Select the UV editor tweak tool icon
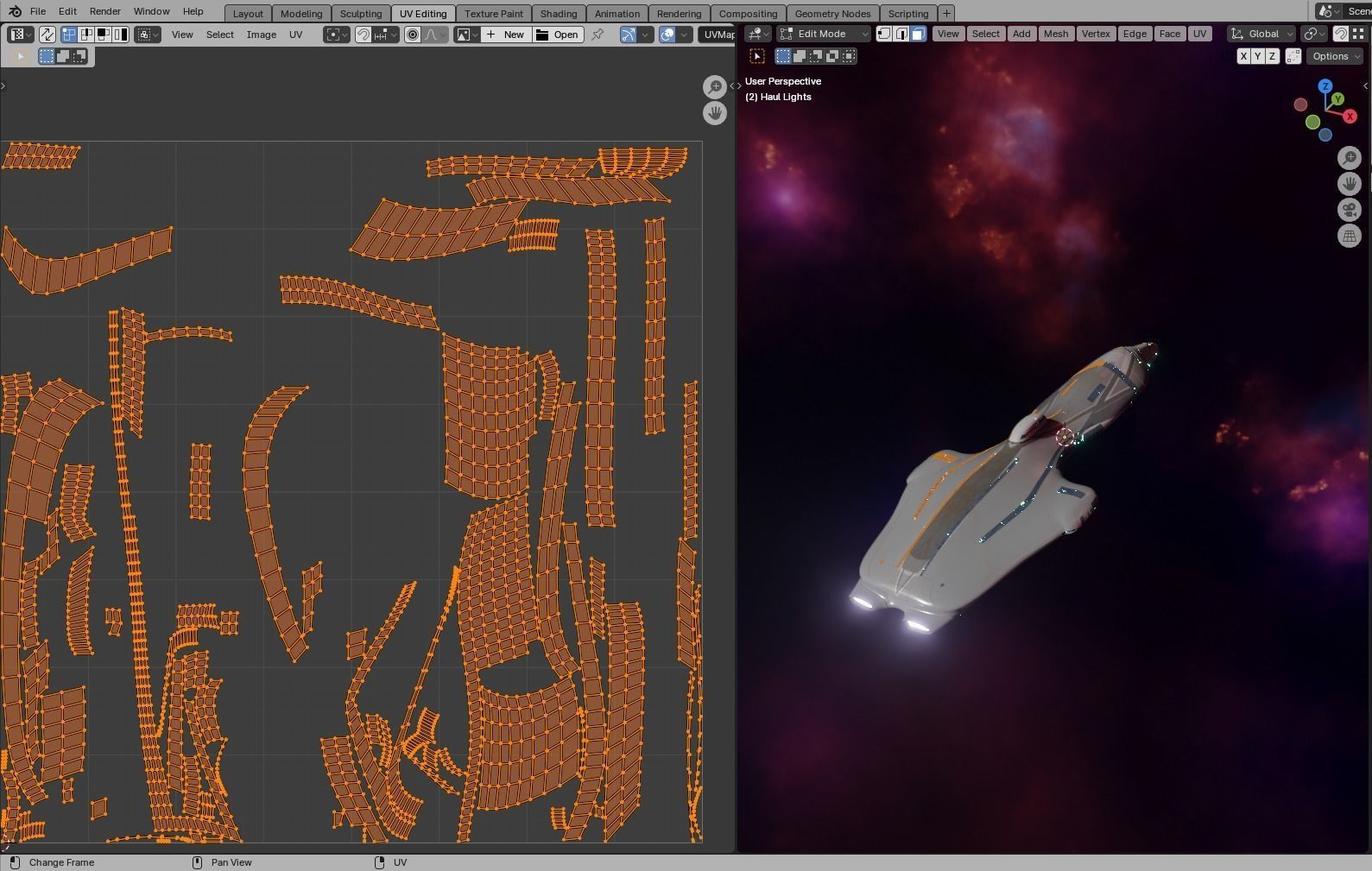The width and height of the screenshot is (1372, 871). (x=19, y=56)
